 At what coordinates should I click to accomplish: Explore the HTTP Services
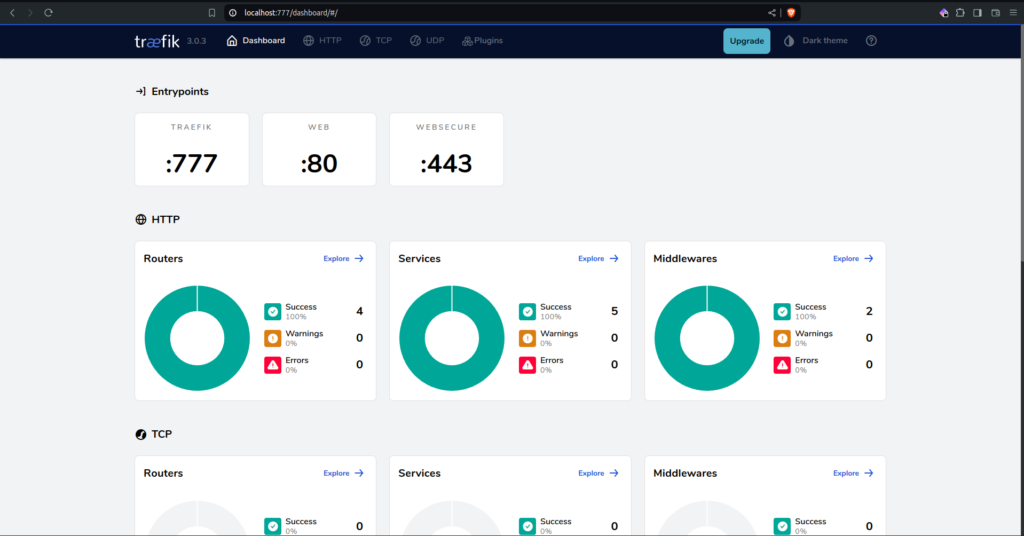tap(598, 259)
